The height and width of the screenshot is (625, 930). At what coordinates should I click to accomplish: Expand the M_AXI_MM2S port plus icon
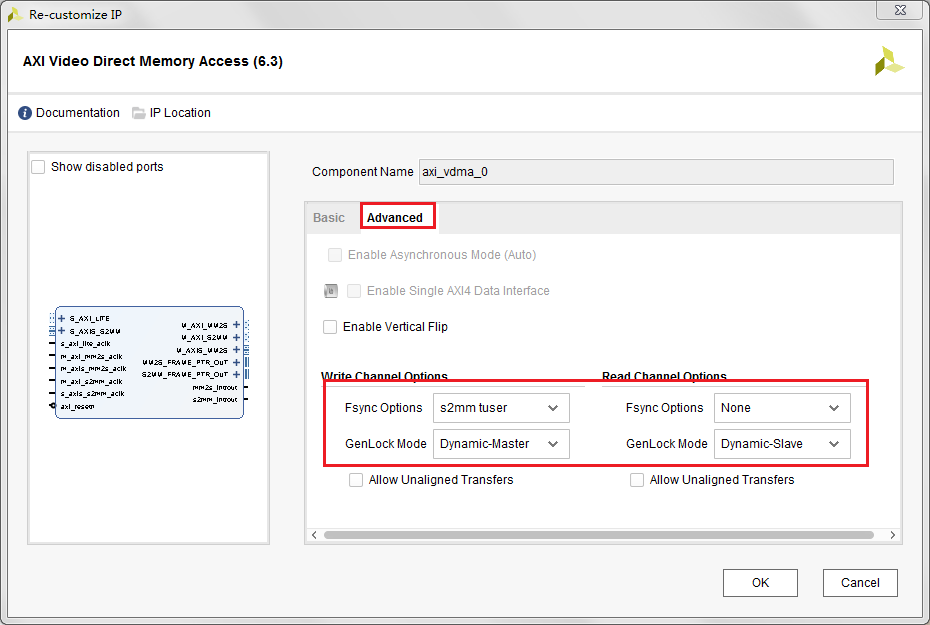[x=236, y=325]
